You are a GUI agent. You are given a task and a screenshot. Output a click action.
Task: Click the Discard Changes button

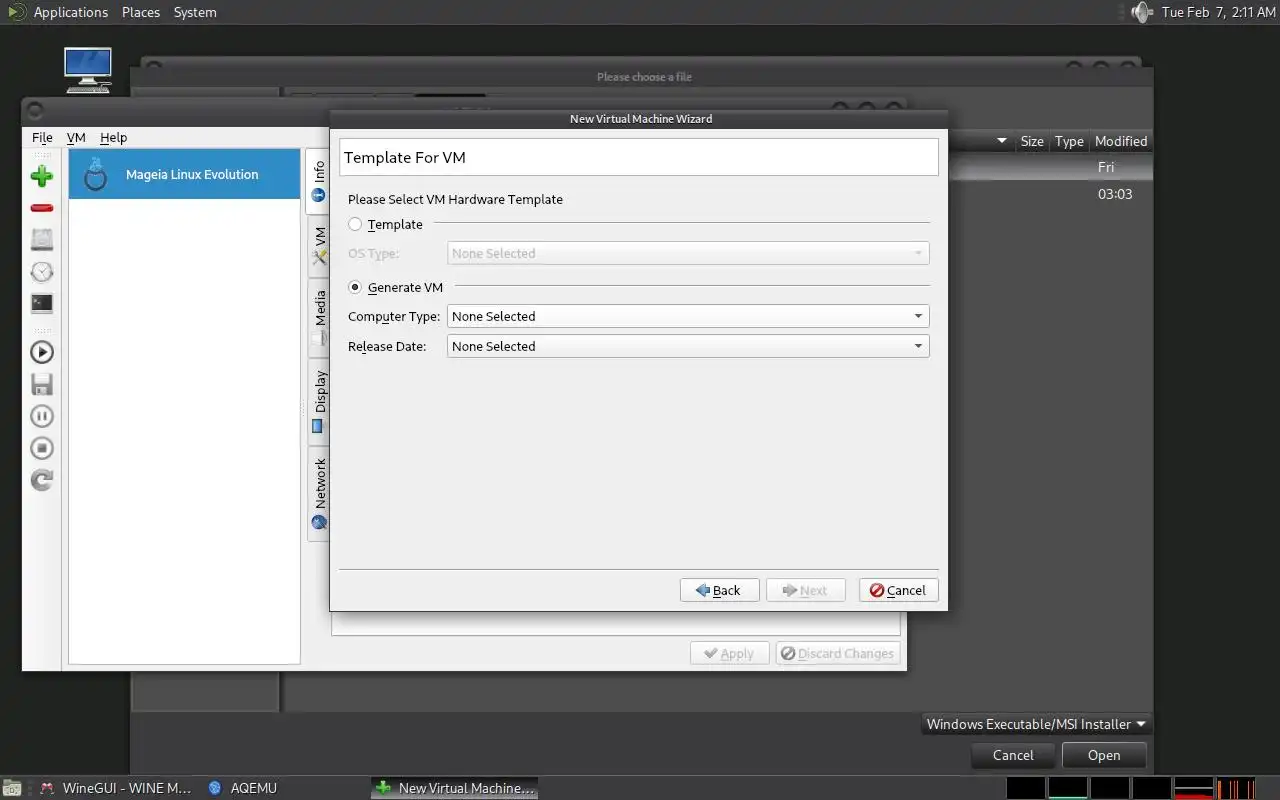[x=838, y=653]
